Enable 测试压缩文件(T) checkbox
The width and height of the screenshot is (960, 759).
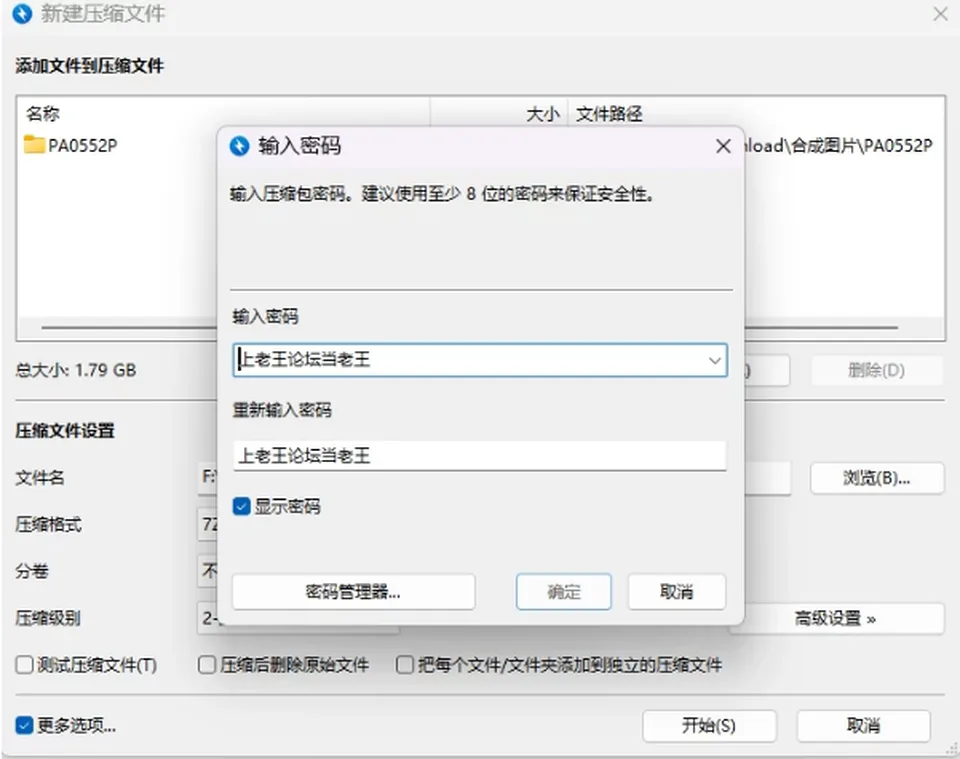24,665
